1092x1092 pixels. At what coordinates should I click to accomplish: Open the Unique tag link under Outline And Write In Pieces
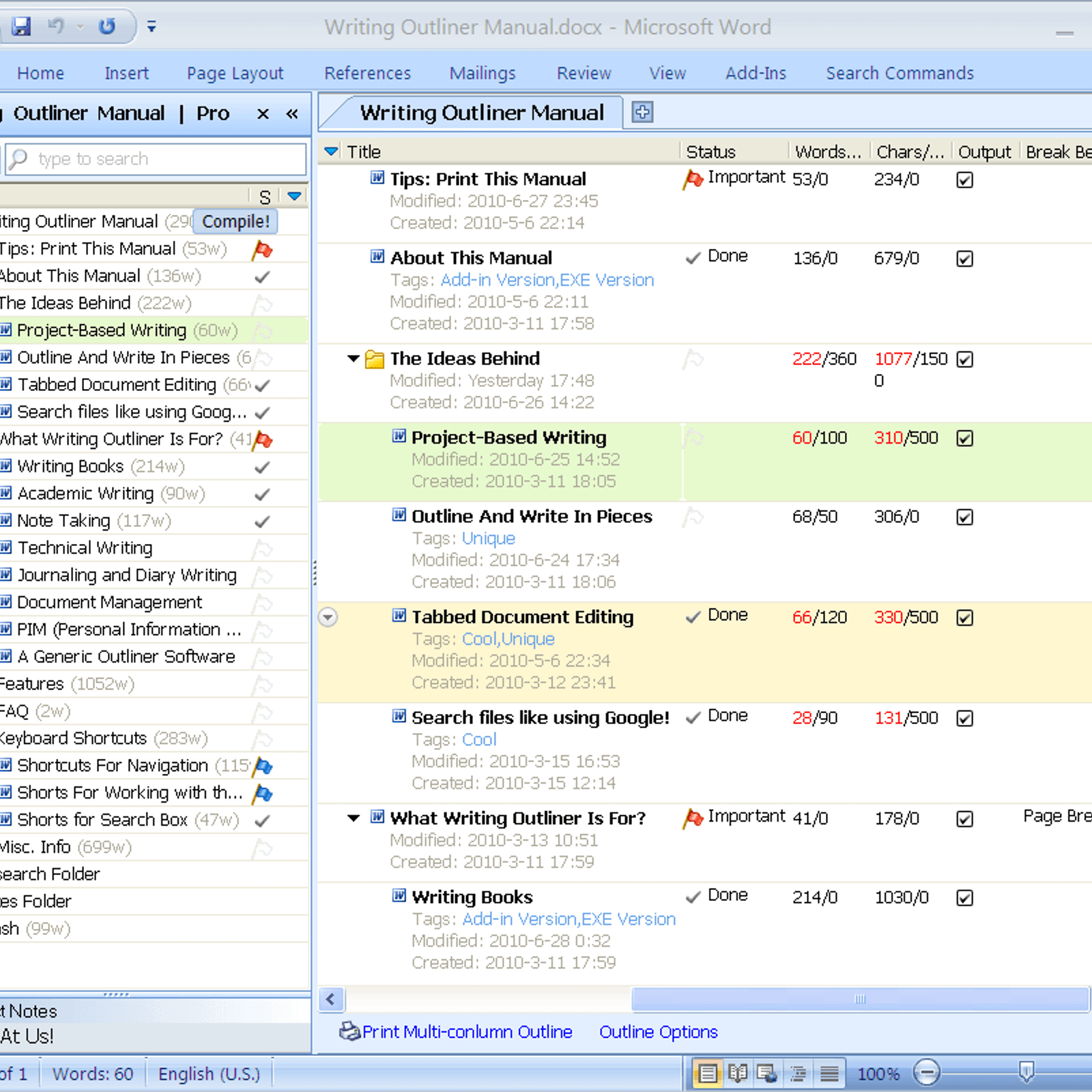point(489,538)
